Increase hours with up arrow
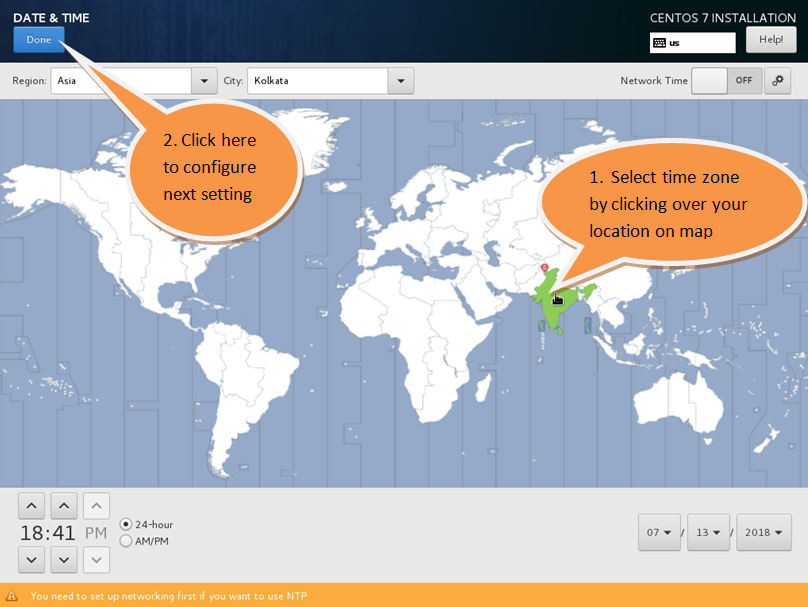The width and height of the screenshot is (808, 607). 31,505
